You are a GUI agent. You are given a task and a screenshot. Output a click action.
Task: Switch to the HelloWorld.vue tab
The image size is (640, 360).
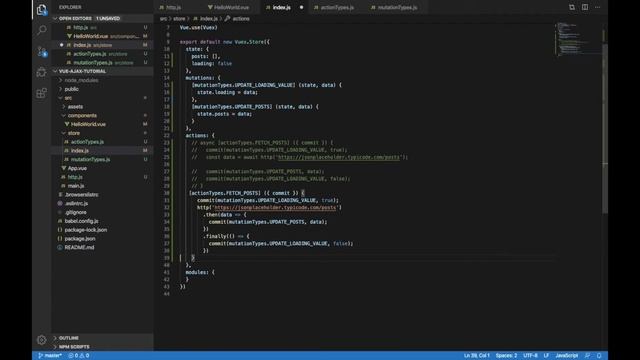(229, 7)
